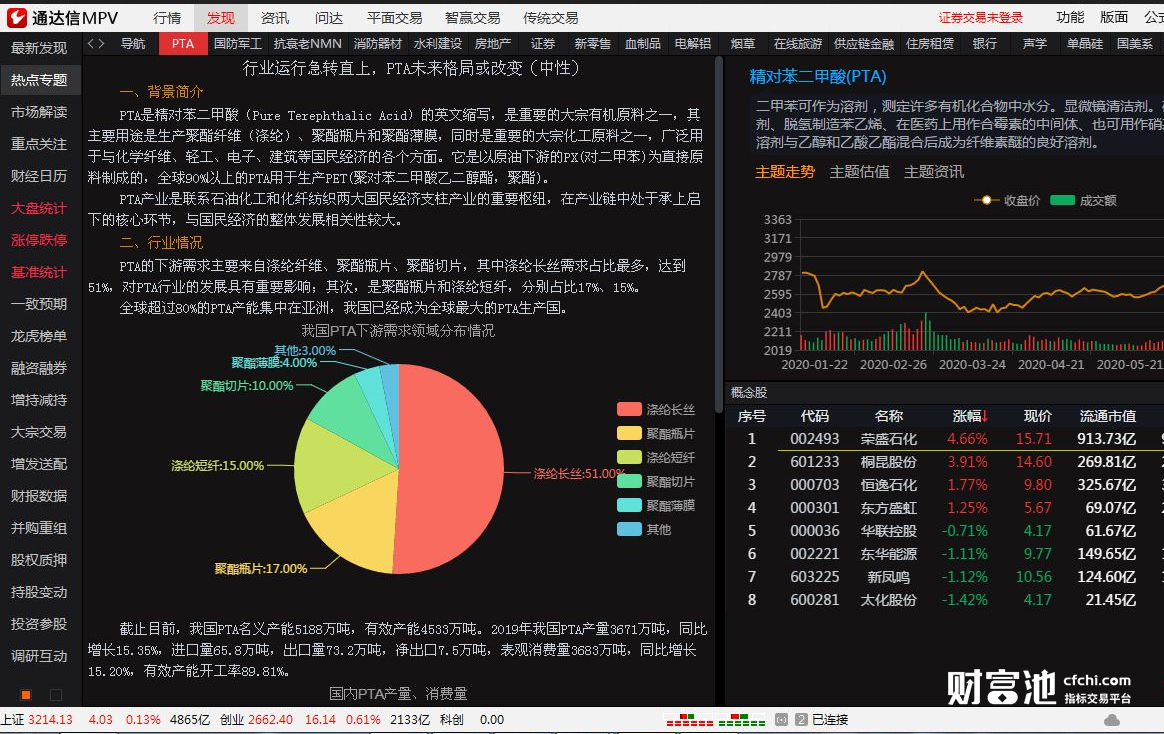Switch to 房地产 tab

[x=493, y=44]
